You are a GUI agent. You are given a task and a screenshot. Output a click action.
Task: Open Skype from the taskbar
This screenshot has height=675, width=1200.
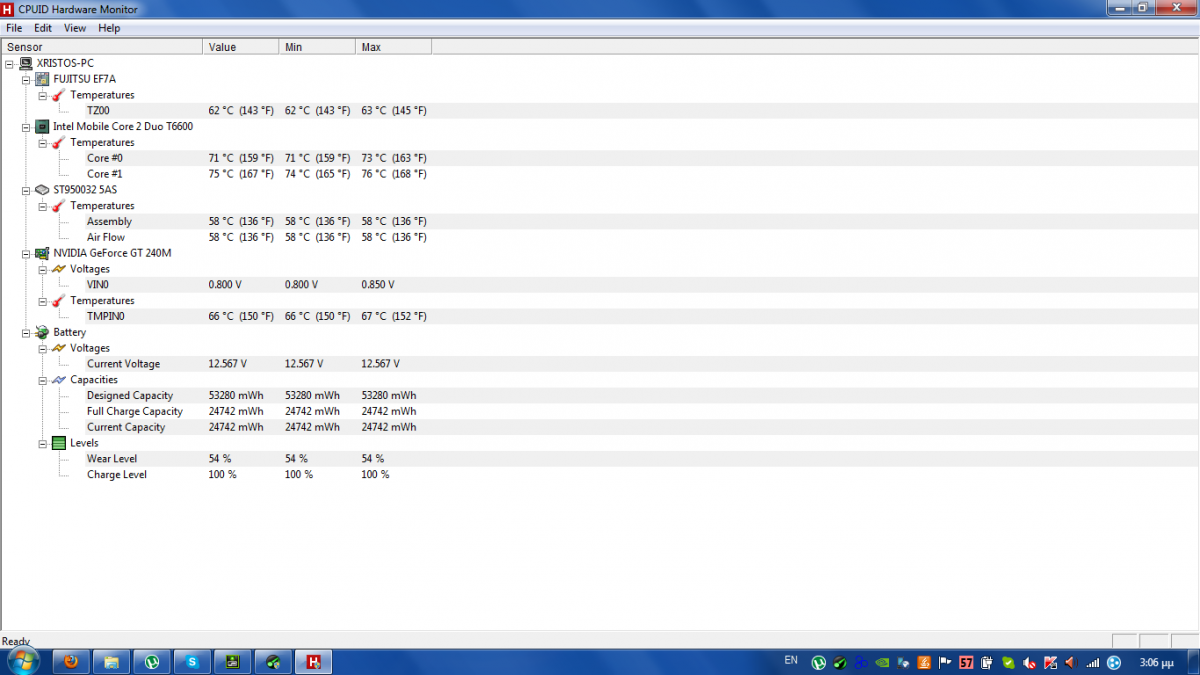point(193,661)
